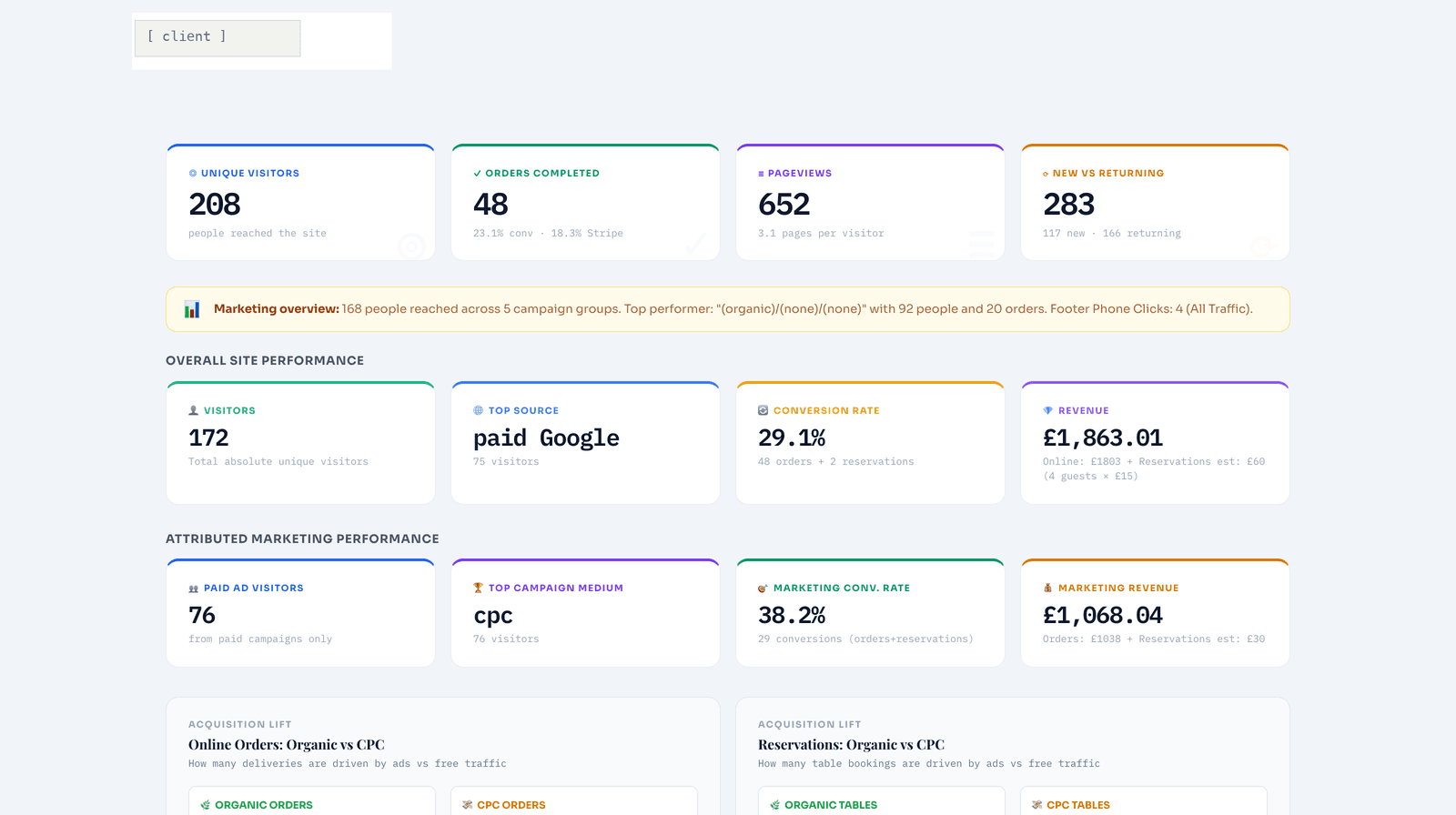
Task: Click the CPC TABLES card label
Action: [1078, 805]
